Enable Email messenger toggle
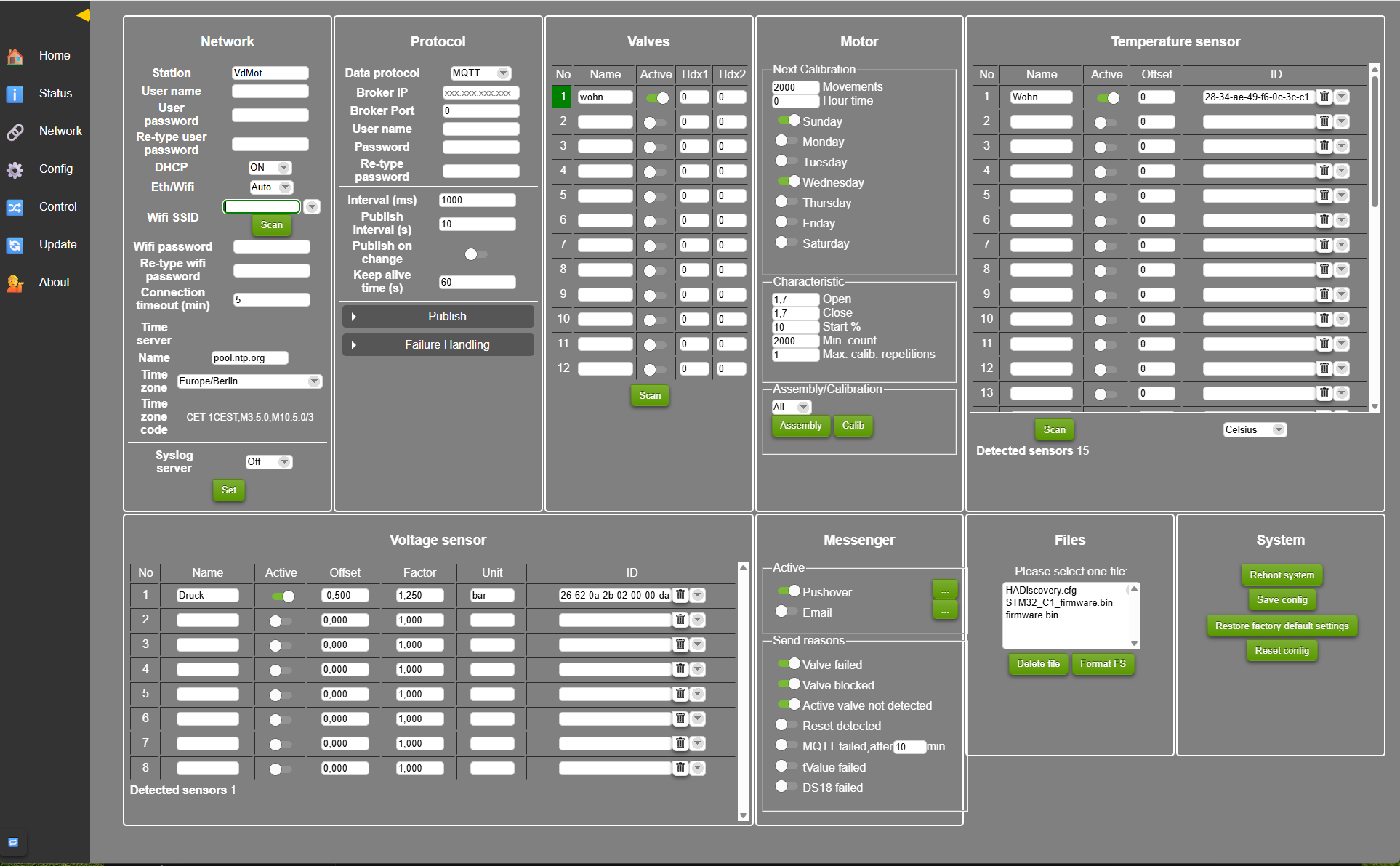 pos(785,612)
